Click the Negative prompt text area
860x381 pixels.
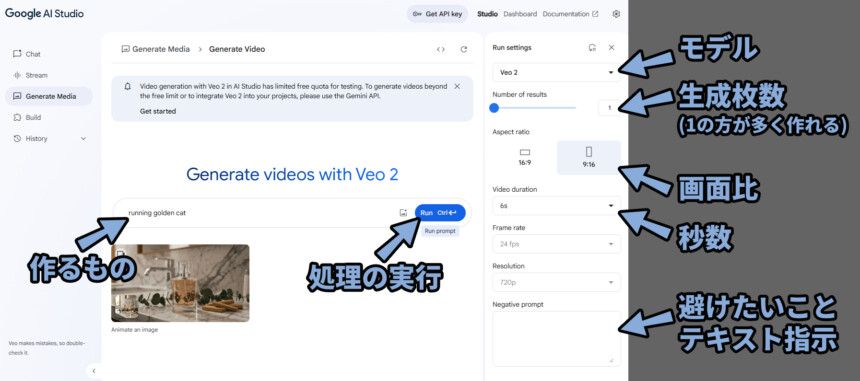tap(557, 338)
